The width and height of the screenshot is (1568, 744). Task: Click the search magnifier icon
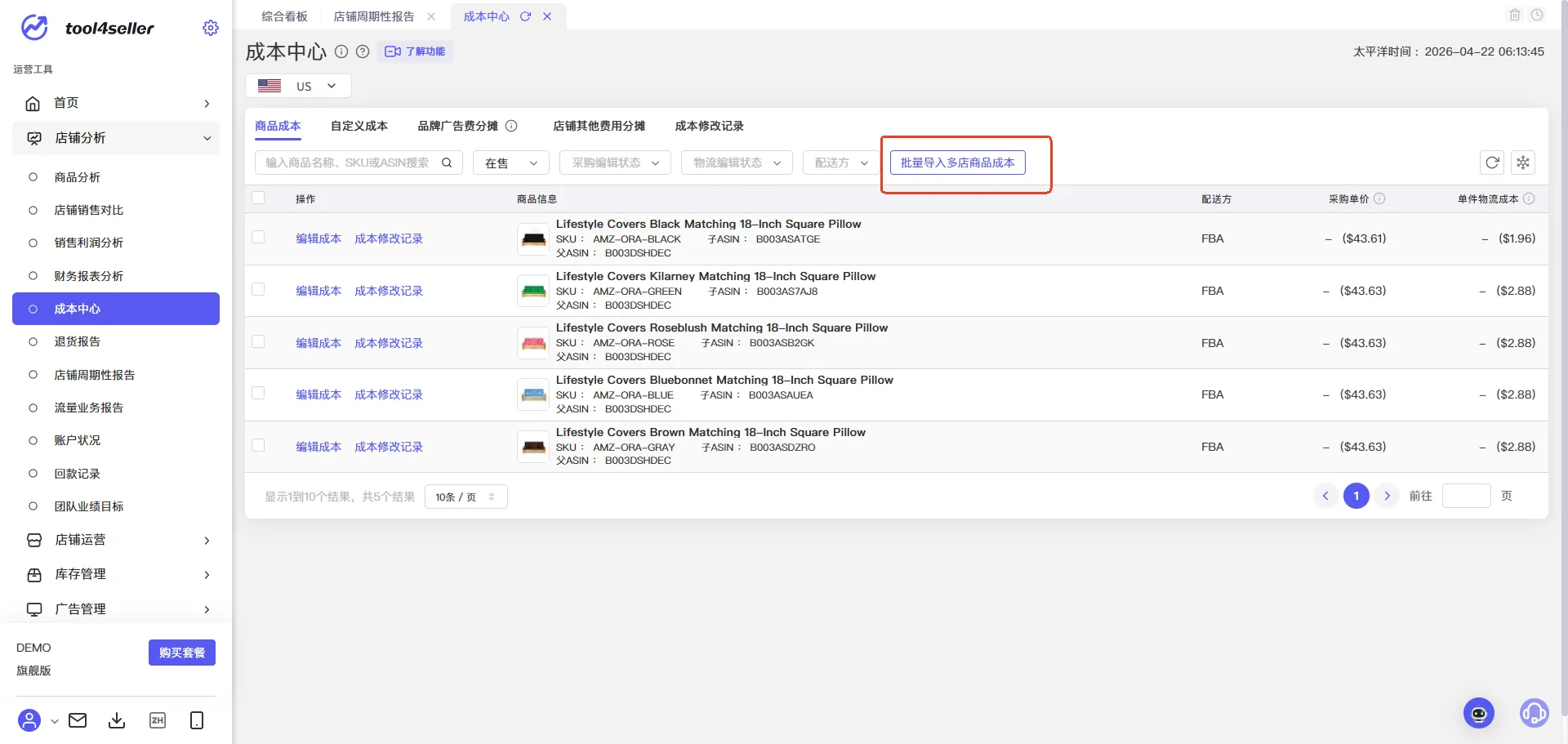(447, 163)
